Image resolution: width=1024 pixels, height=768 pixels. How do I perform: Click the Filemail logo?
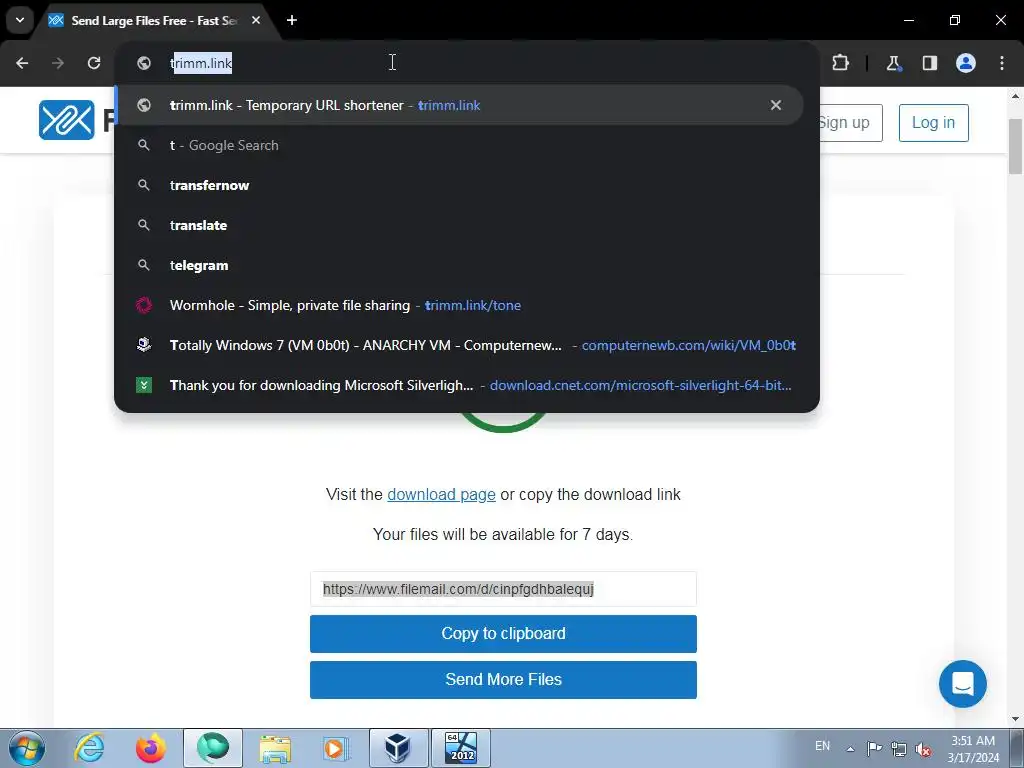pyautogui.click(x=67, y=120)
